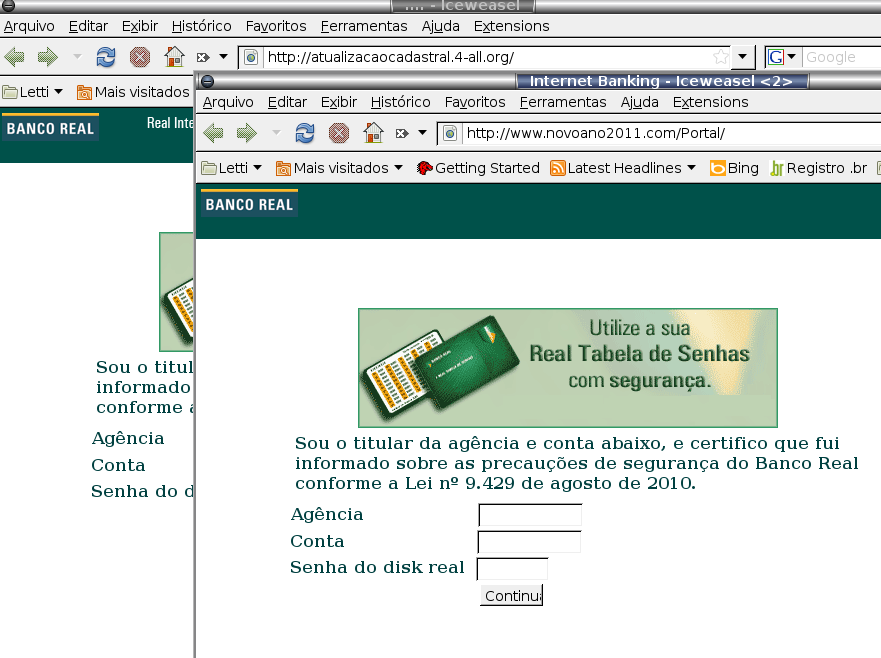Click bookmark-toolbar overflow icon in front window
Image resolution: width=881 pixels, height=658 pixels.
click(878, 168)
